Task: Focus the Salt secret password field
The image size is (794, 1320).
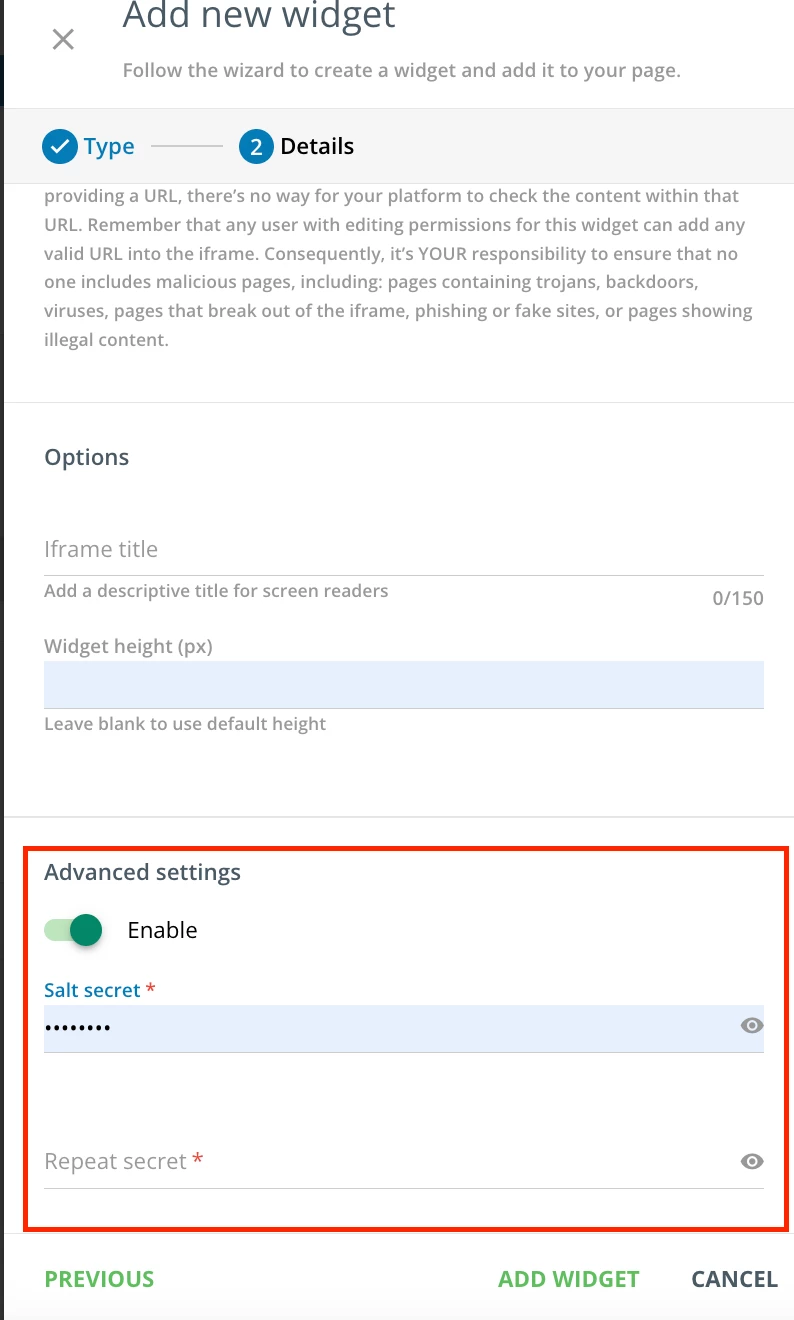Action: point(380,1027)
